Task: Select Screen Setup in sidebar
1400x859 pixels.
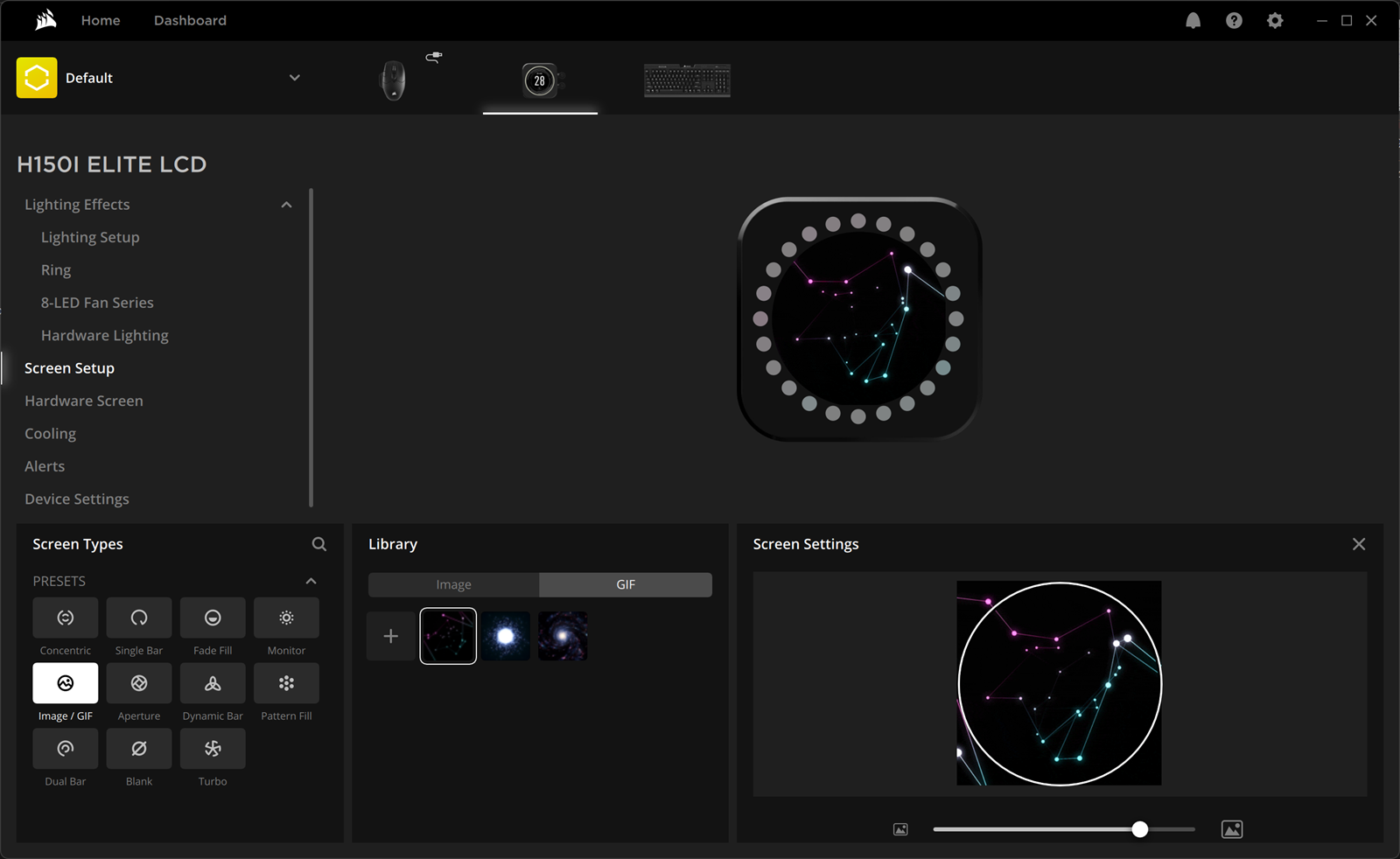Action: [69, 368]
